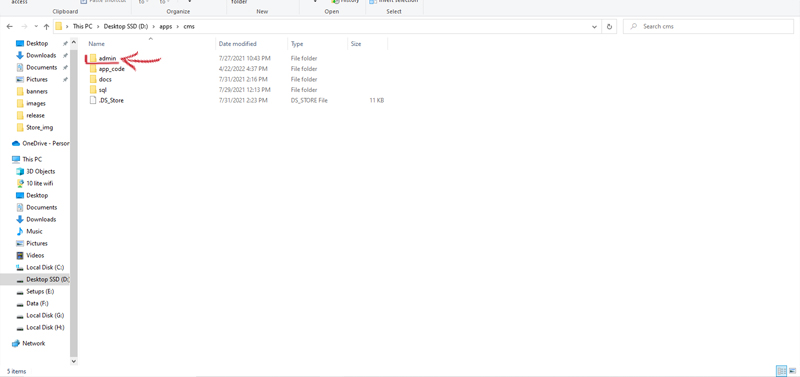Open 3D Objects under This PC
This screenshot has height=377, width=800.
[40, 171]
